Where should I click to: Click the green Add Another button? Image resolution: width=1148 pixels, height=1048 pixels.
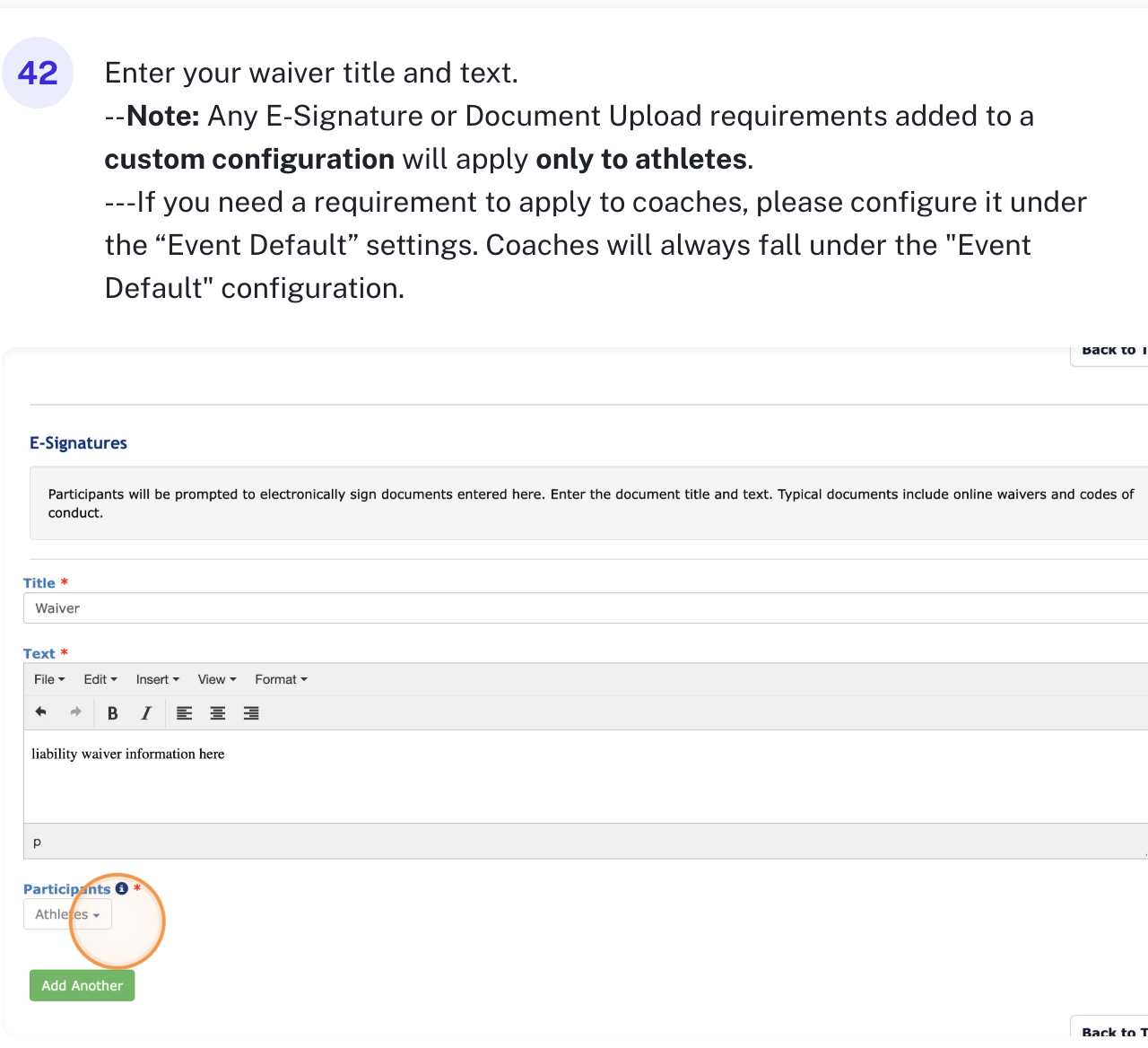click(x=82, y=985)
